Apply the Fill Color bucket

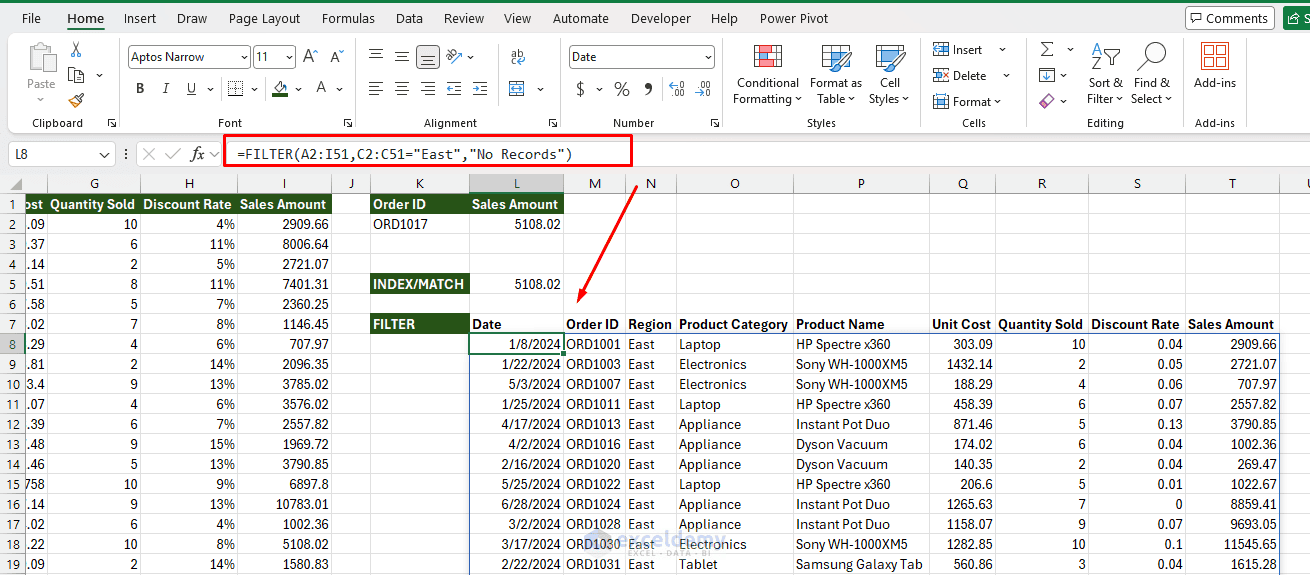(280, 89)
